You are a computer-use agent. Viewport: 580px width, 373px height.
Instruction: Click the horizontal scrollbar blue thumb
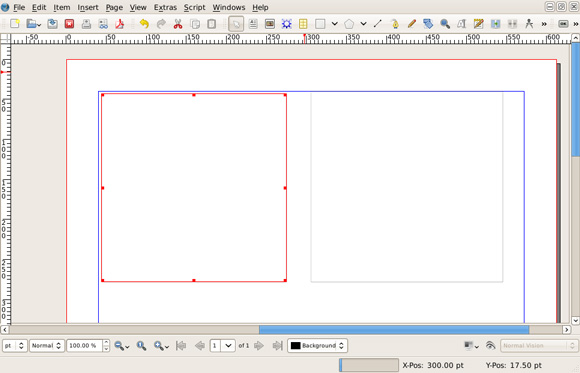(394, 330)
